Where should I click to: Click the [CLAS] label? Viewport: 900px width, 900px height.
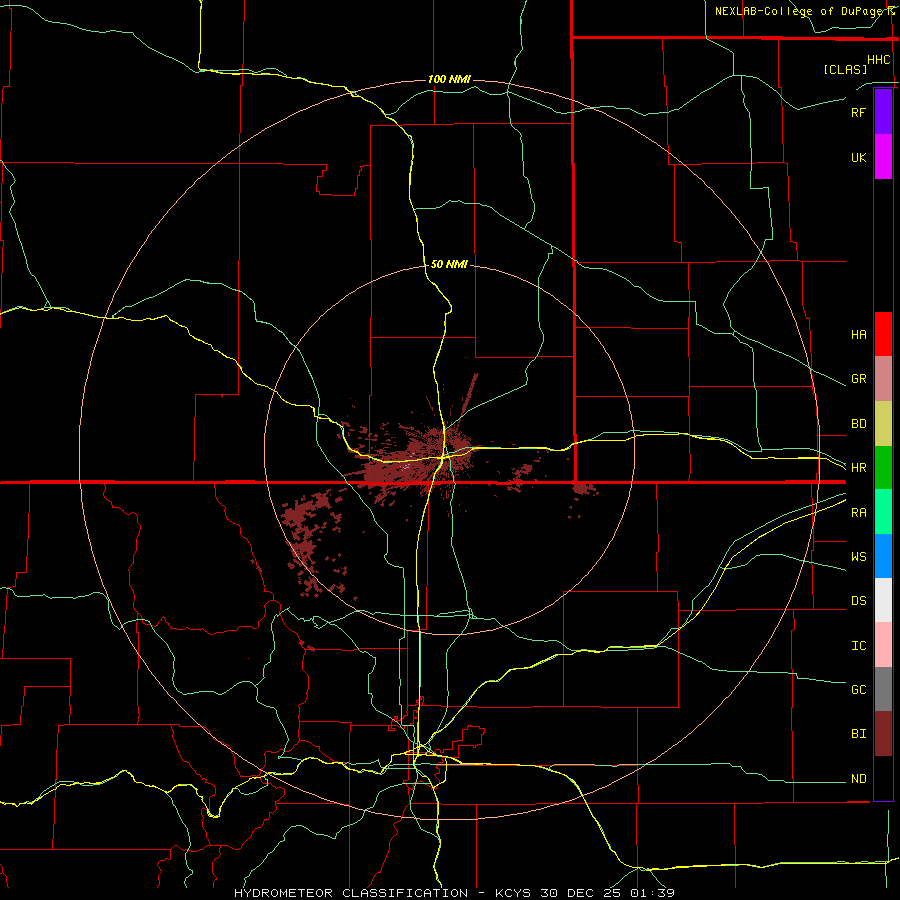coord(845,69)
